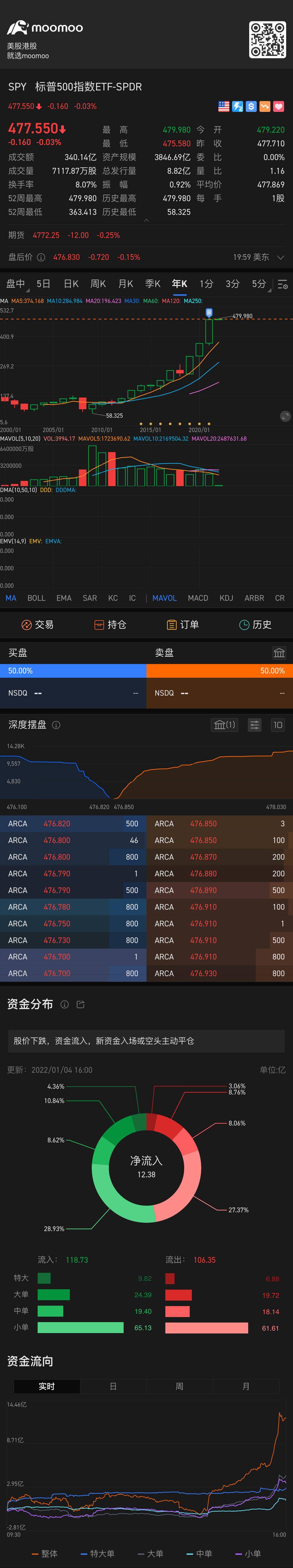The height and width of the screenshot is (1568, 293).
Task: Select the ARBR sub-indicator
Action: [254, 598]
